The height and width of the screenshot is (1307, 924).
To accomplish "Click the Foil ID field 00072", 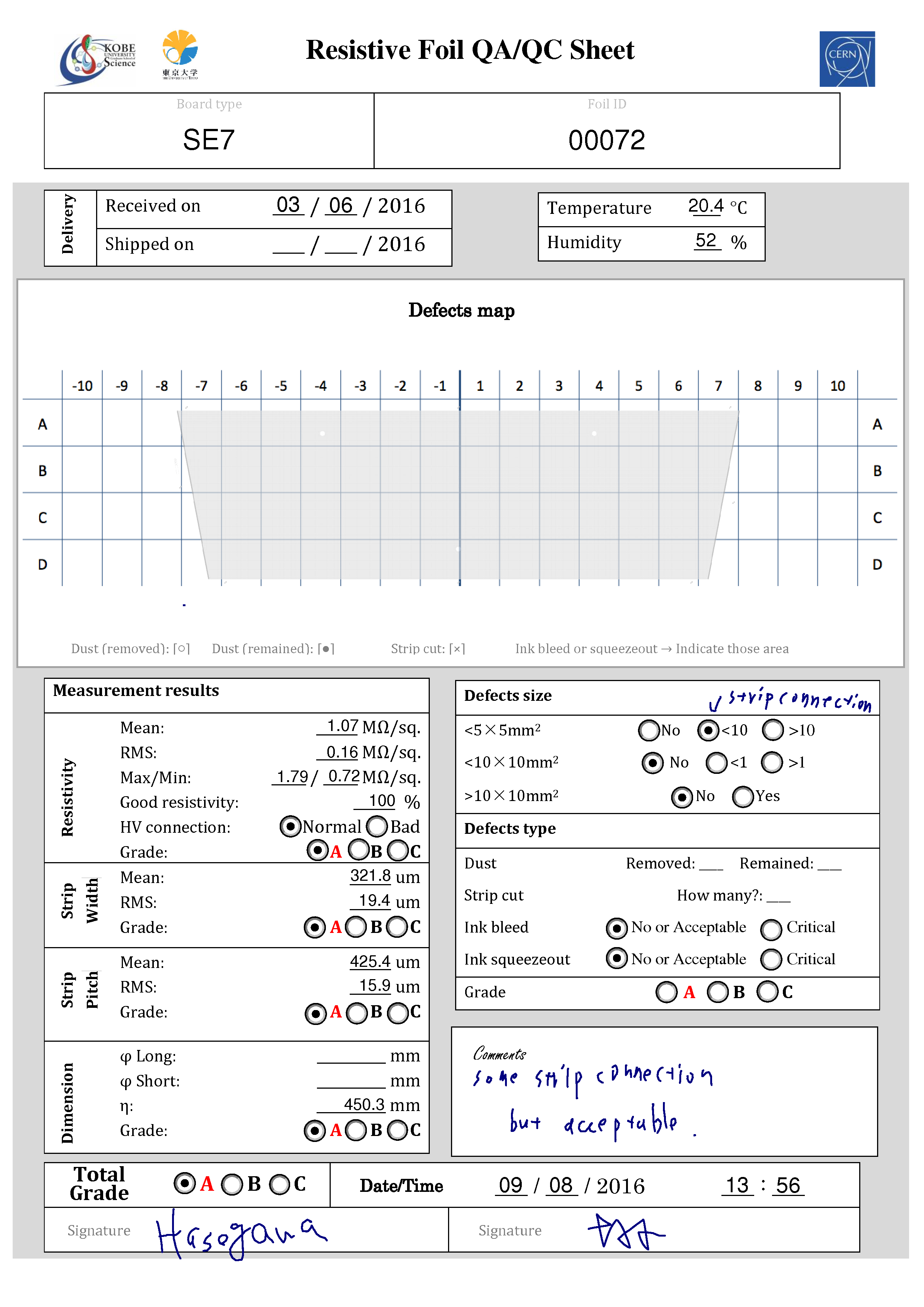I will (x=607, y=140).
